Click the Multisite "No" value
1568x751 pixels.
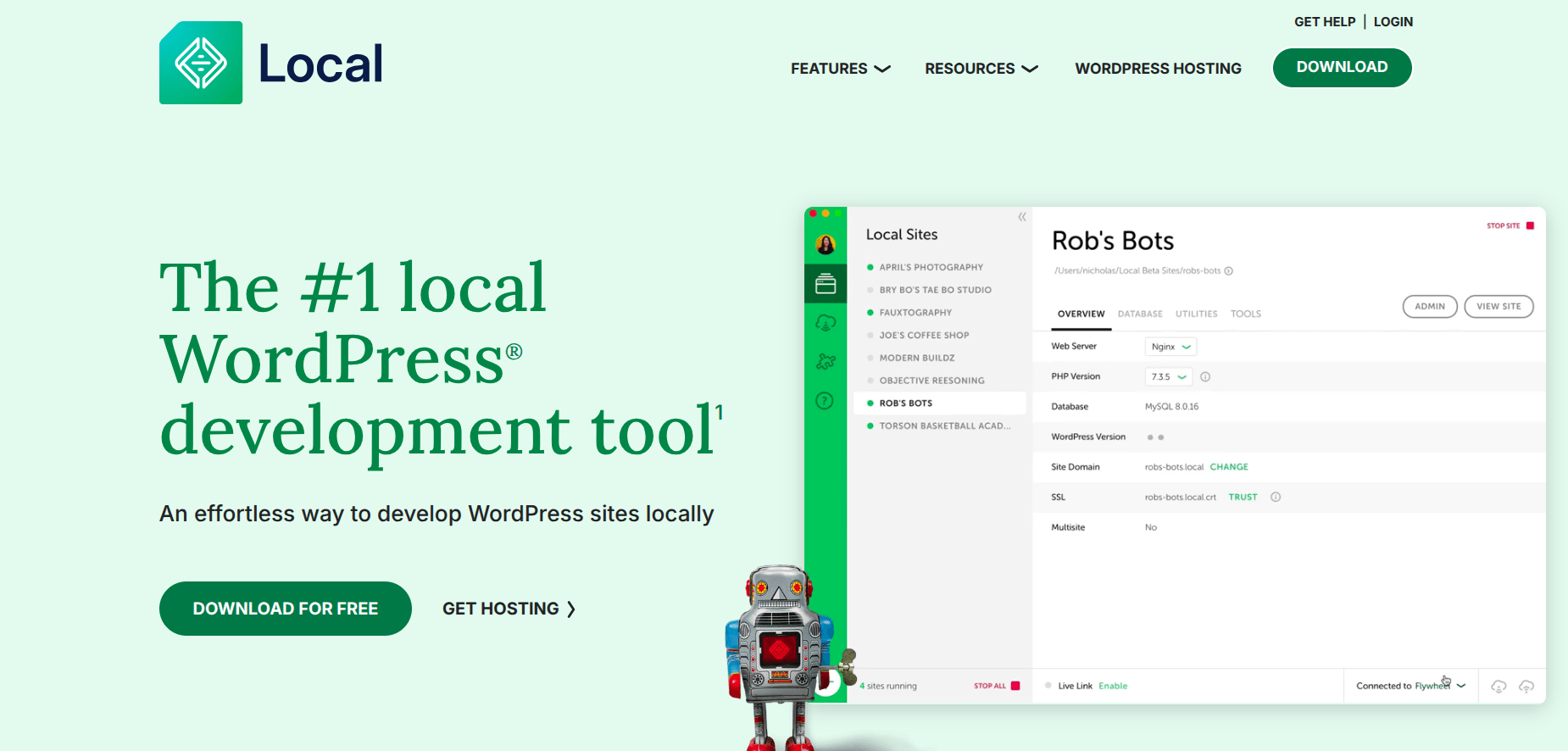tap(1150, 527)
